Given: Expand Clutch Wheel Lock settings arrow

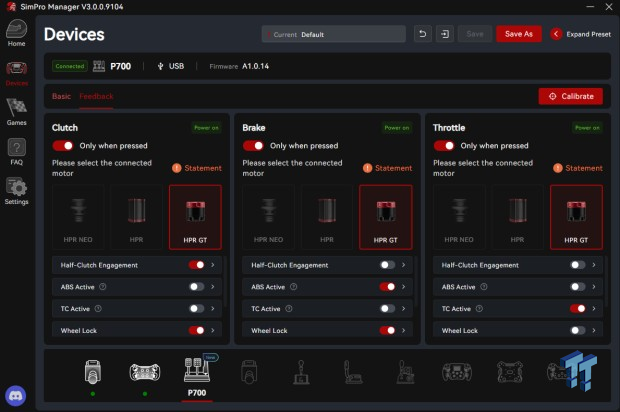Looking at the screenshot, I should click(213, 330).
